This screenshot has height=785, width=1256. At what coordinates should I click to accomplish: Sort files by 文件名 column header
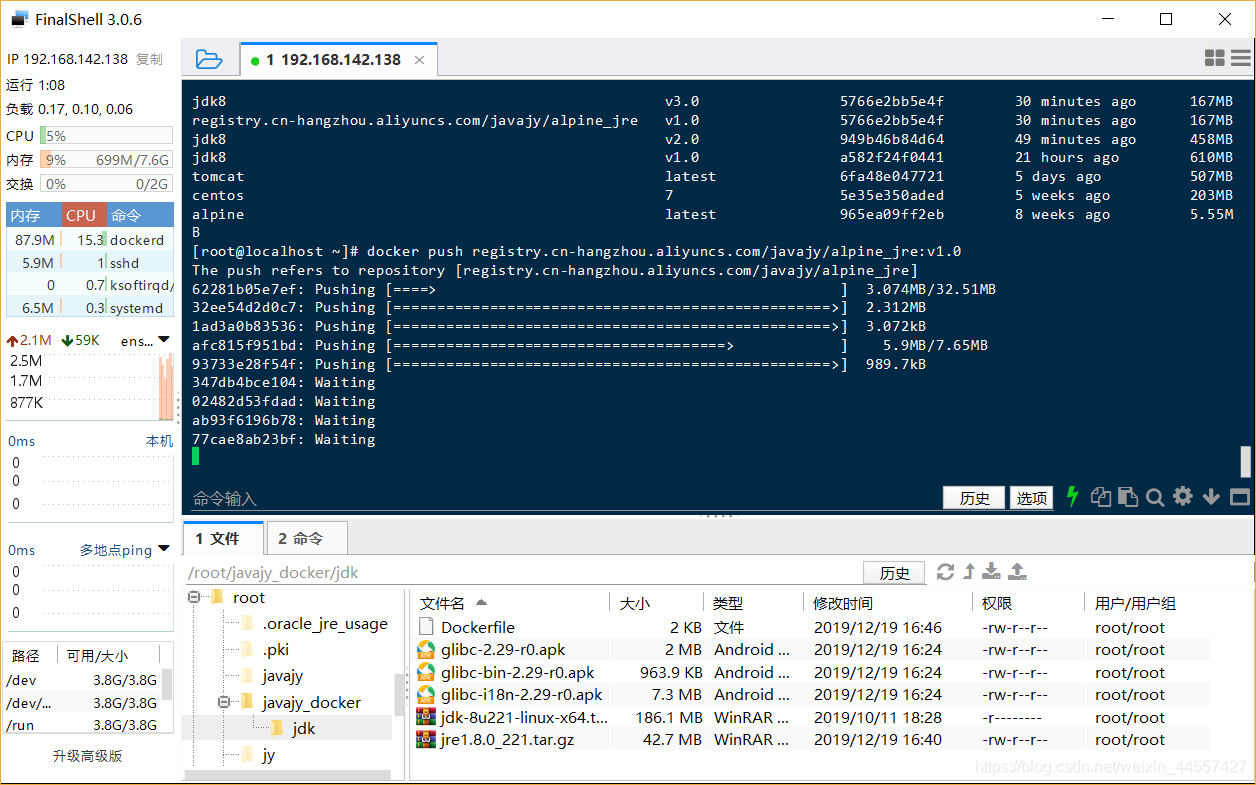point(511,603)
